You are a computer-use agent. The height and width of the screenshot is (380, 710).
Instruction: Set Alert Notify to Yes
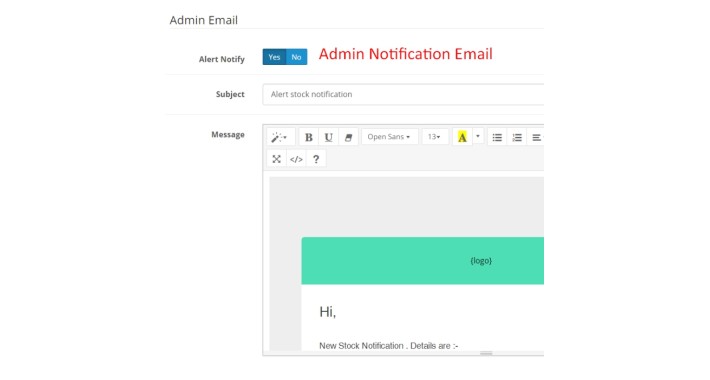274,57
